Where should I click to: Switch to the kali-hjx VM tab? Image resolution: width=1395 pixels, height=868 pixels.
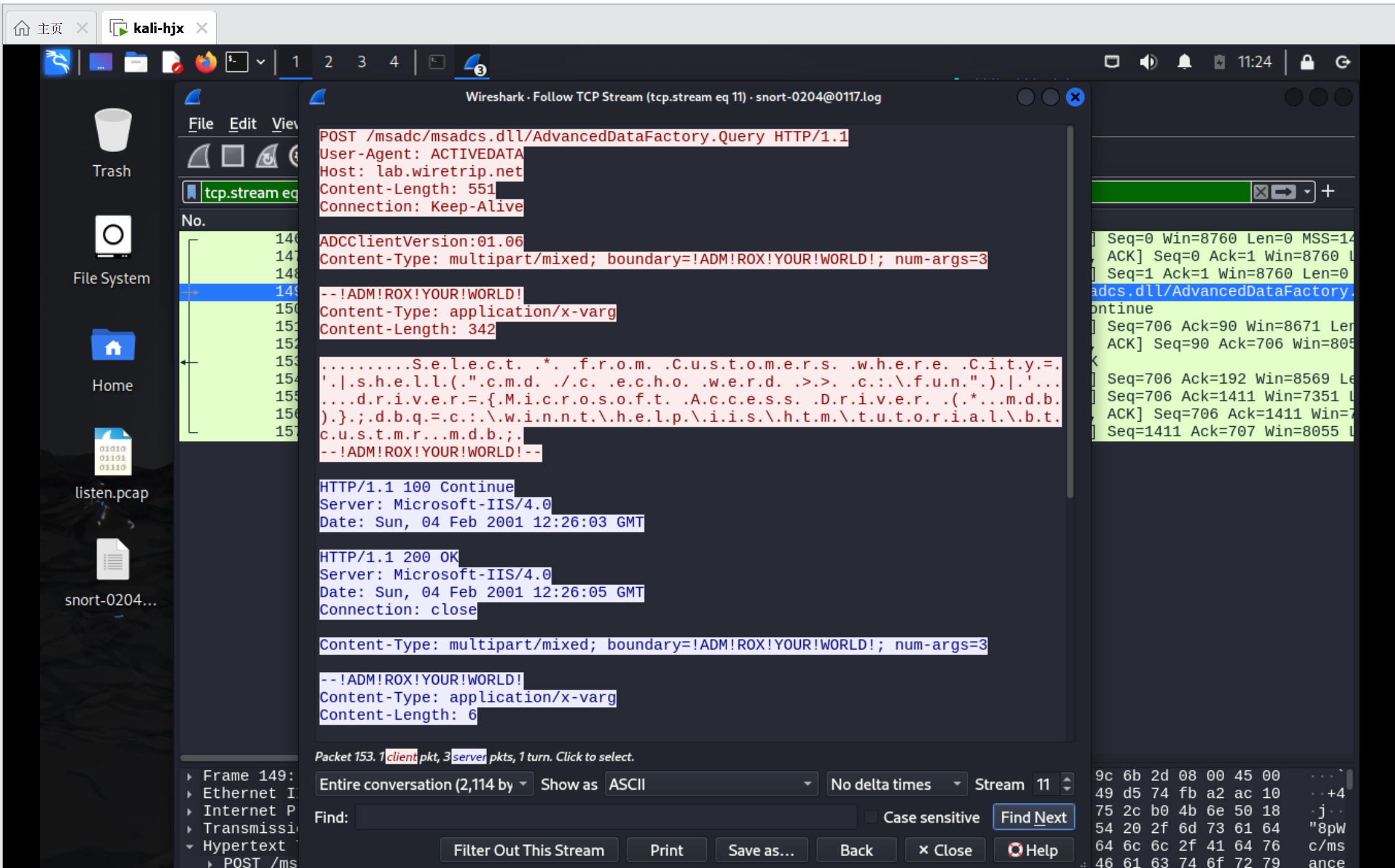click(x=158, y=28)
